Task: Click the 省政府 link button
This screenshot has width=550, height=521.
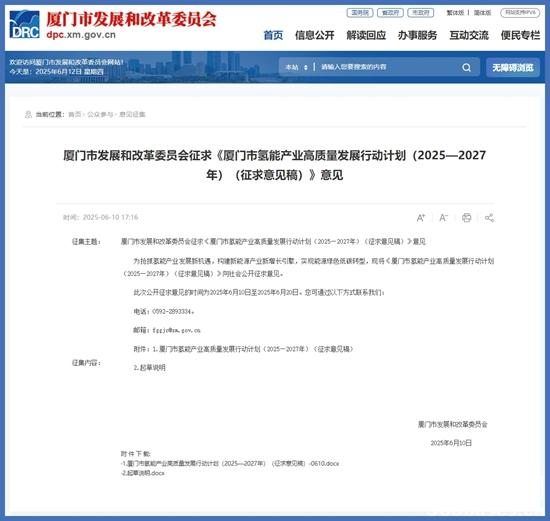Action: click(390, 13)
